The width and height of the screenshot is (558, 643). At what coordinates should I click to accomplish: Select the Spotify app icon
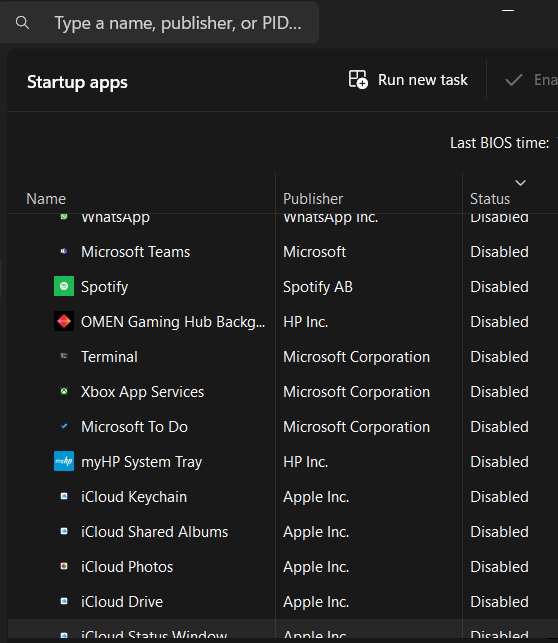[x=64, y=286]
